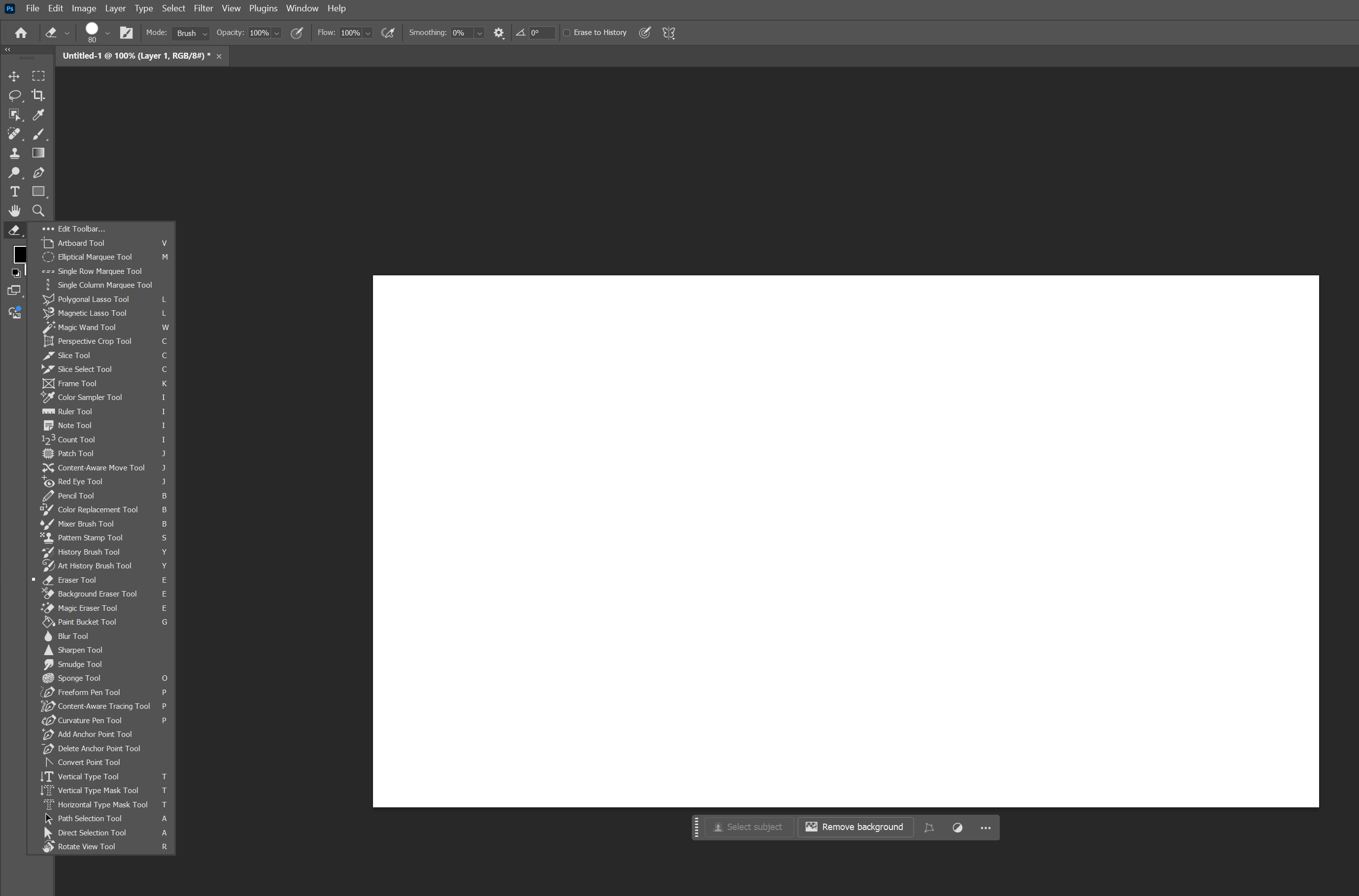Viewport: 1359px width, 896px height.
Task: Open the Image menu
Action: 84,8
